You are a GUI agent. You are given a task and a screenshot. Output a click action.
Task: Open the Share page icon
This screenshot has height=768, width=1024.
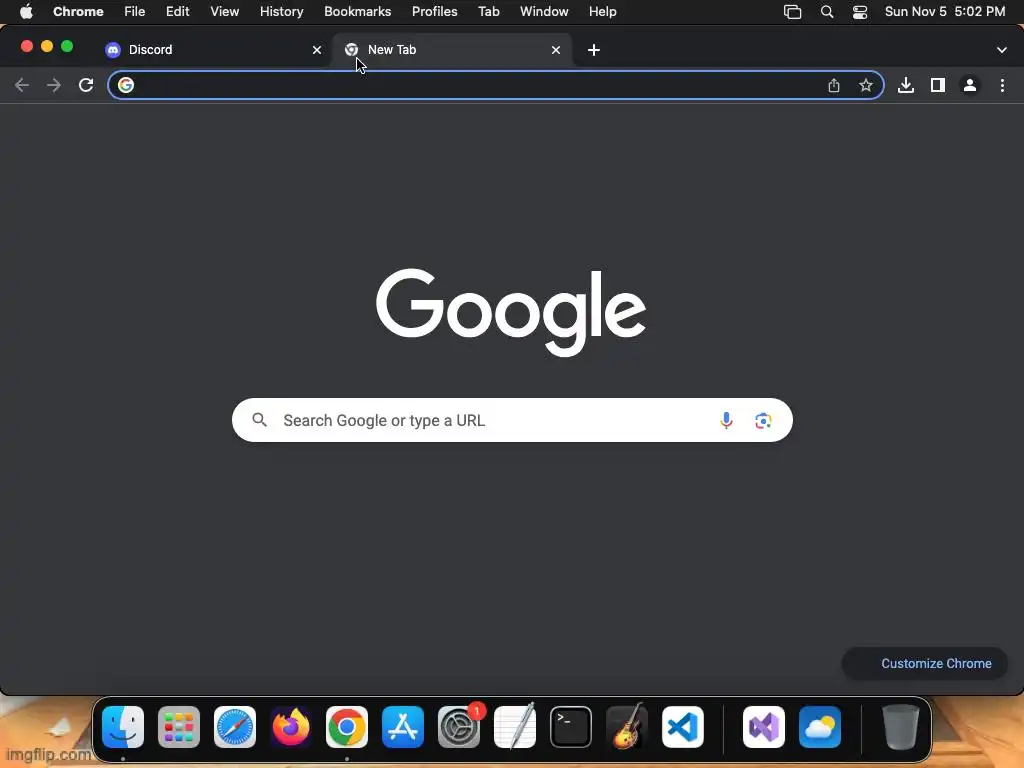click(833, 85)
